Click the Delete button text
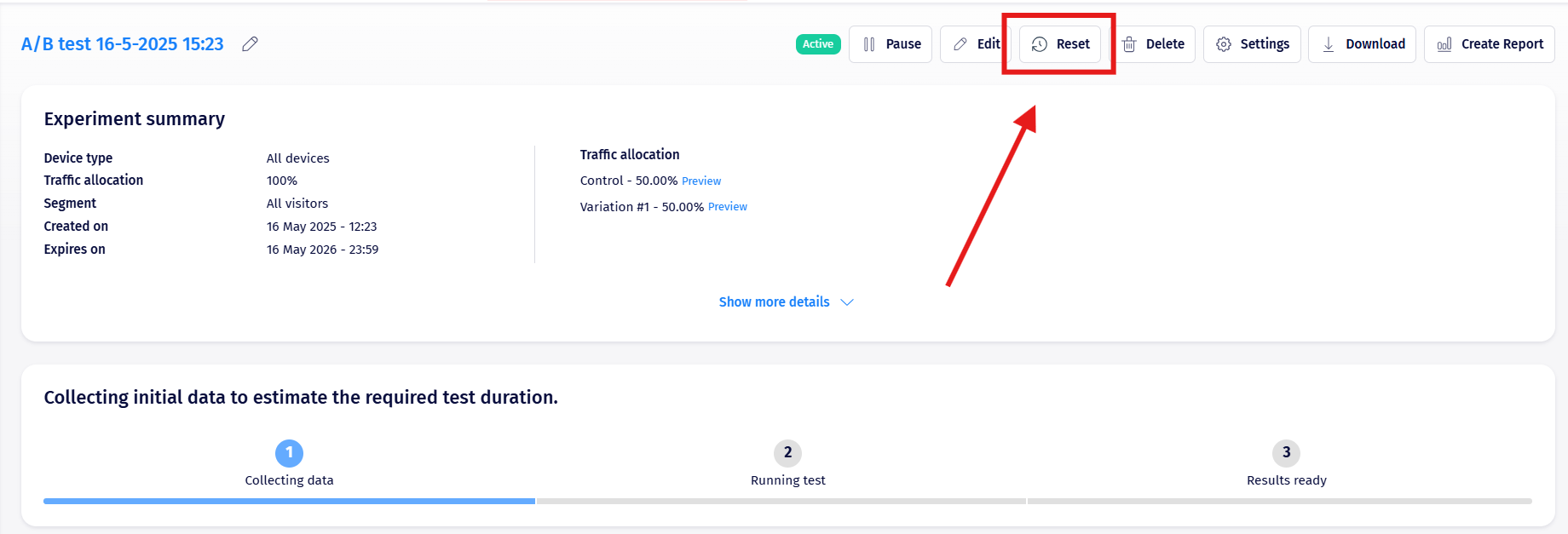The width and height of the screenshot is (1568, 534). pyautogui.click(x=1165, y=44)
